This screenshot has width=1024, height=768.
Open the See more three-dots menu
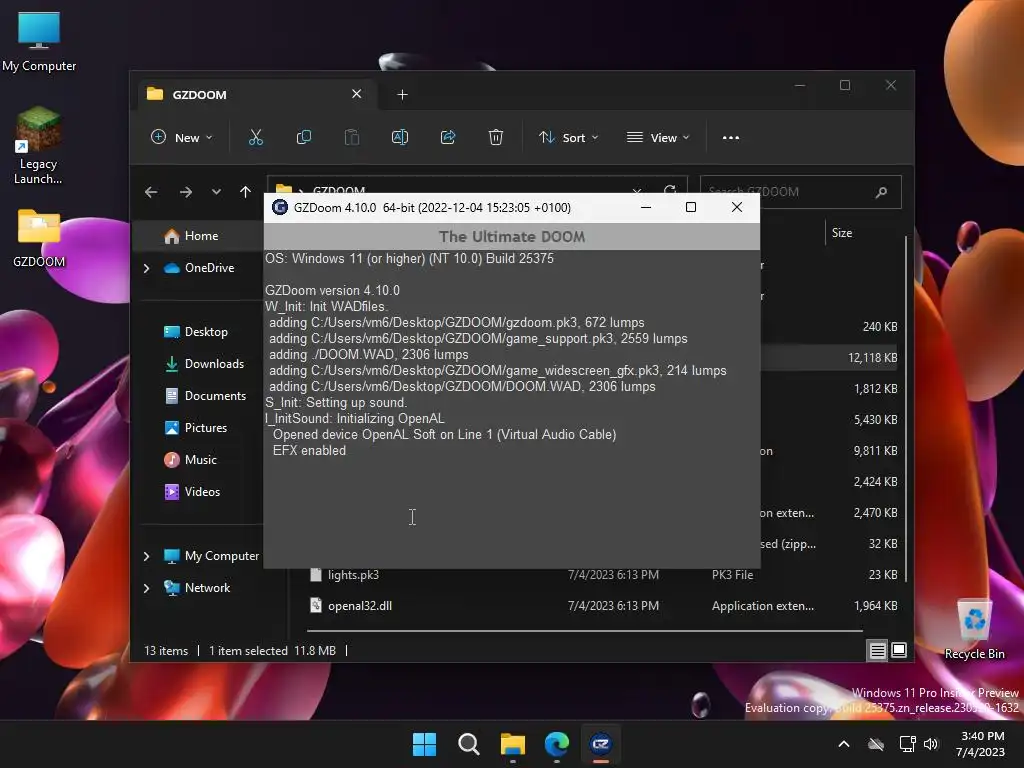(731, 138)
